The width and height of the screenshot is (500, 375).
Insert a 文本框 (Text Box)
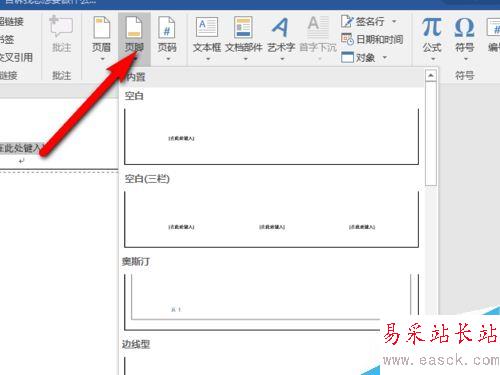[207, 34]
